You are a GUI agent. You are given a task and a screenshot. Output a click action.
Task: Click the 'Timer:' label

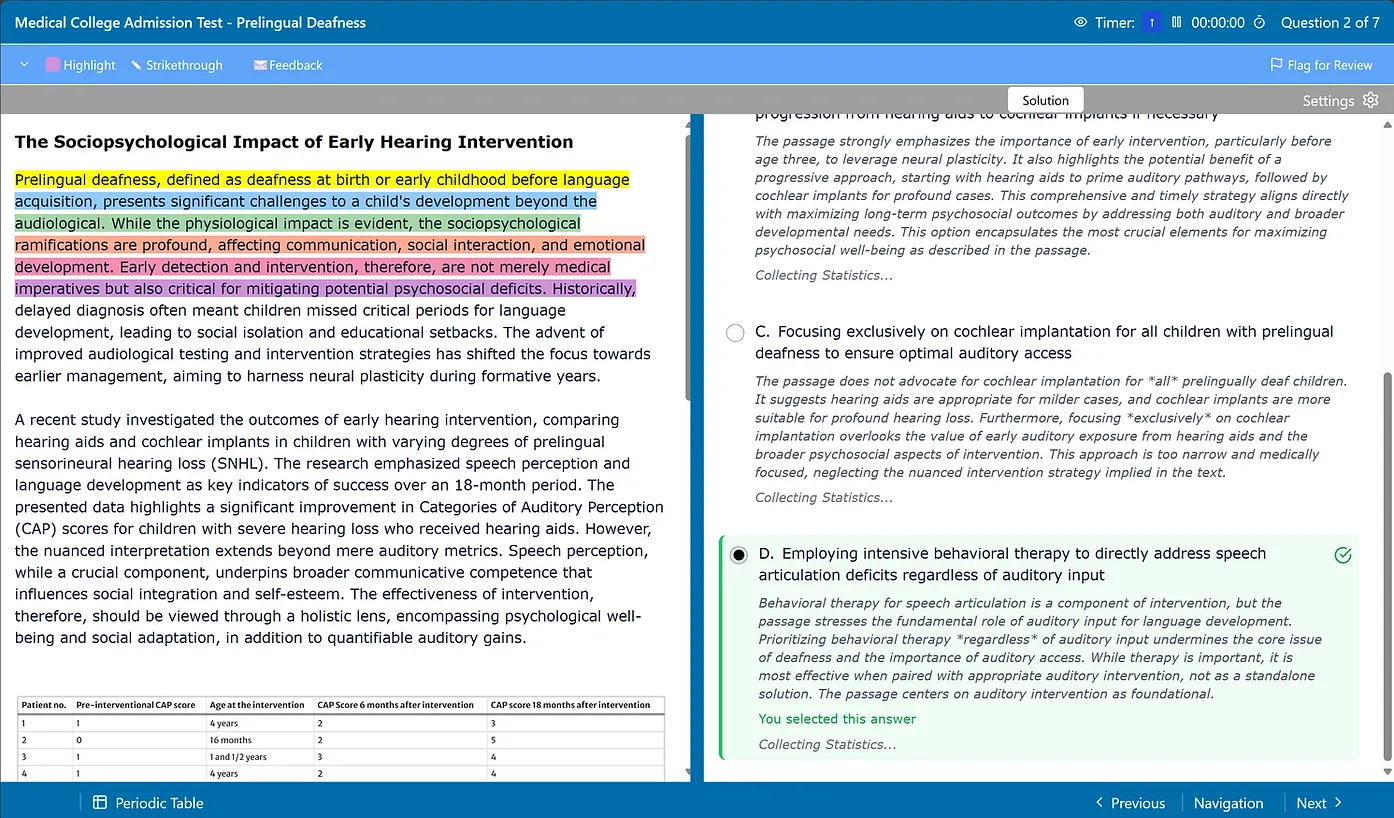1114,22
